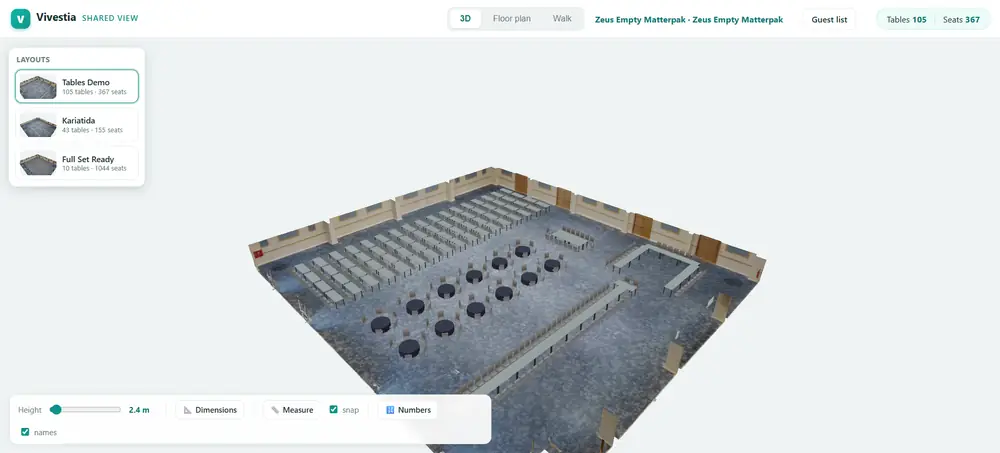Toggle the Numbers button
This screenshot has height=453, width=1000.
click(408, 410)
